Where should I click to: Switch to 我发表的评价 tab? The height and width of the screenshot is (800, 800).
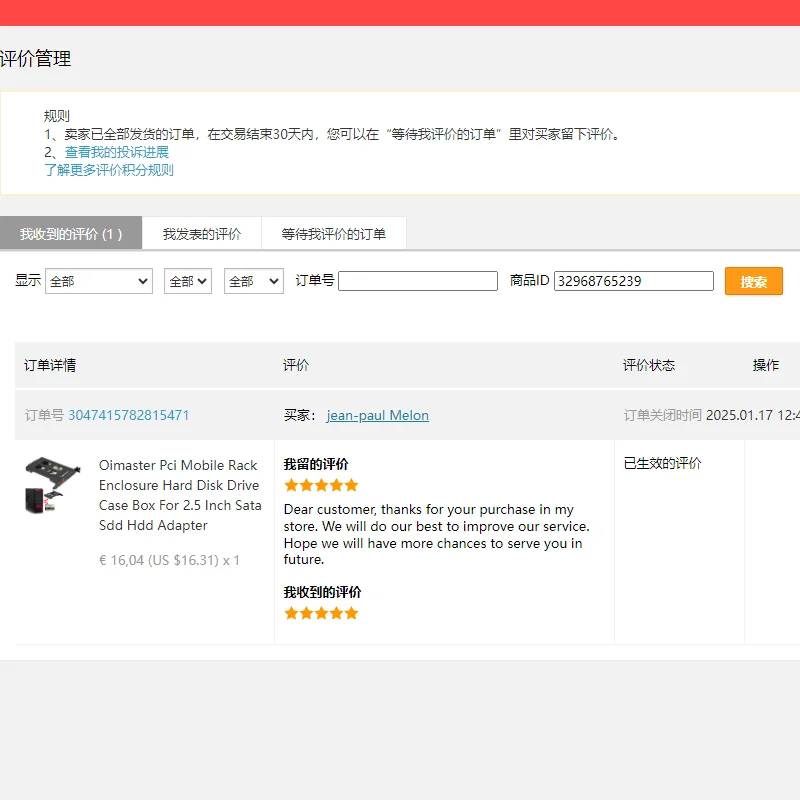coord(202,234)
